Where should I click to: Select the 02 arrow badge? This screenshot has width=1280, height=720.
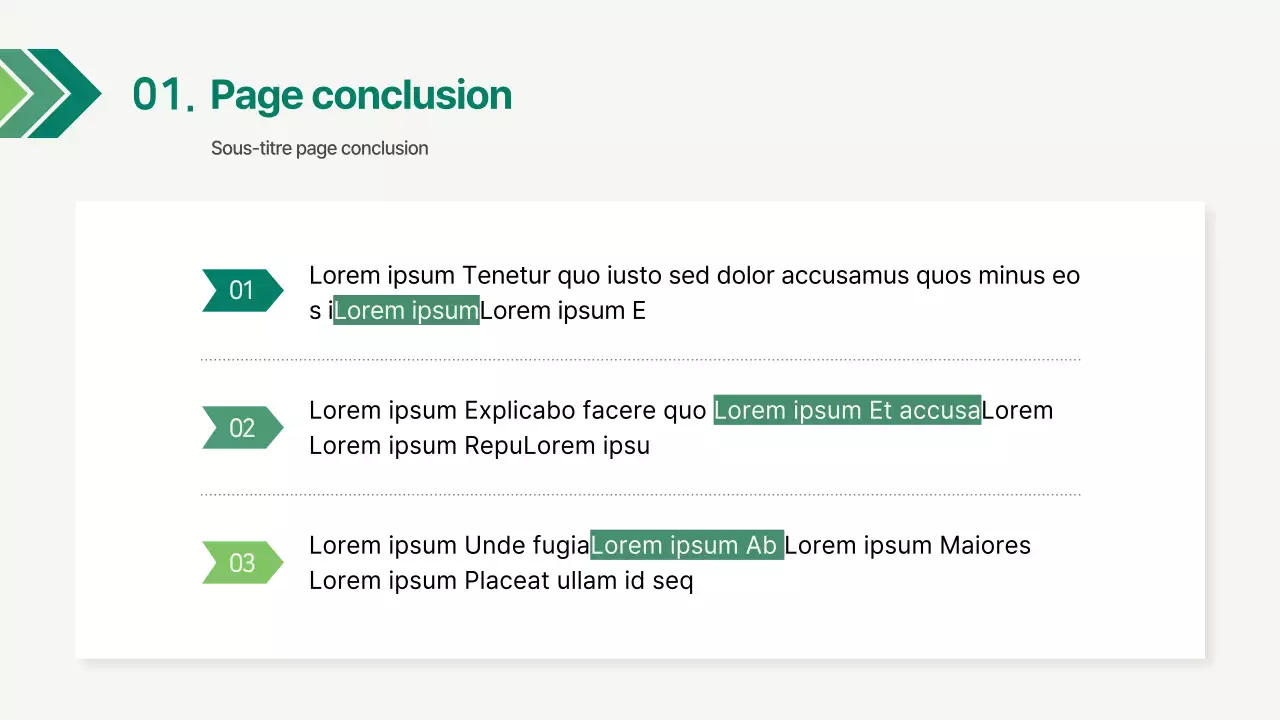242,428
